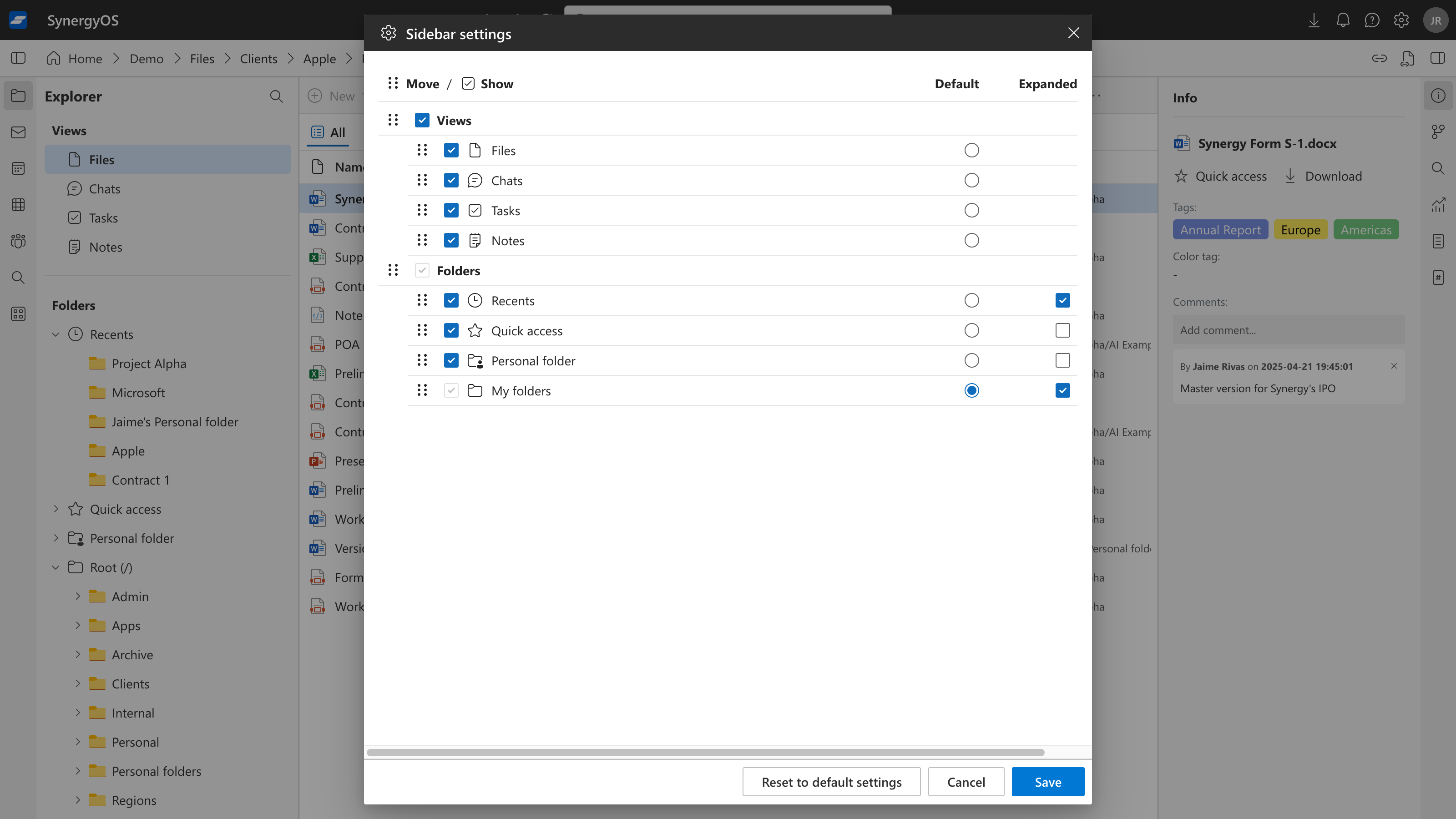The width and height of the screenshot is (1456, 819).
Task: Uncheck the Chats view checkbox
Action: tap(451, 180)
